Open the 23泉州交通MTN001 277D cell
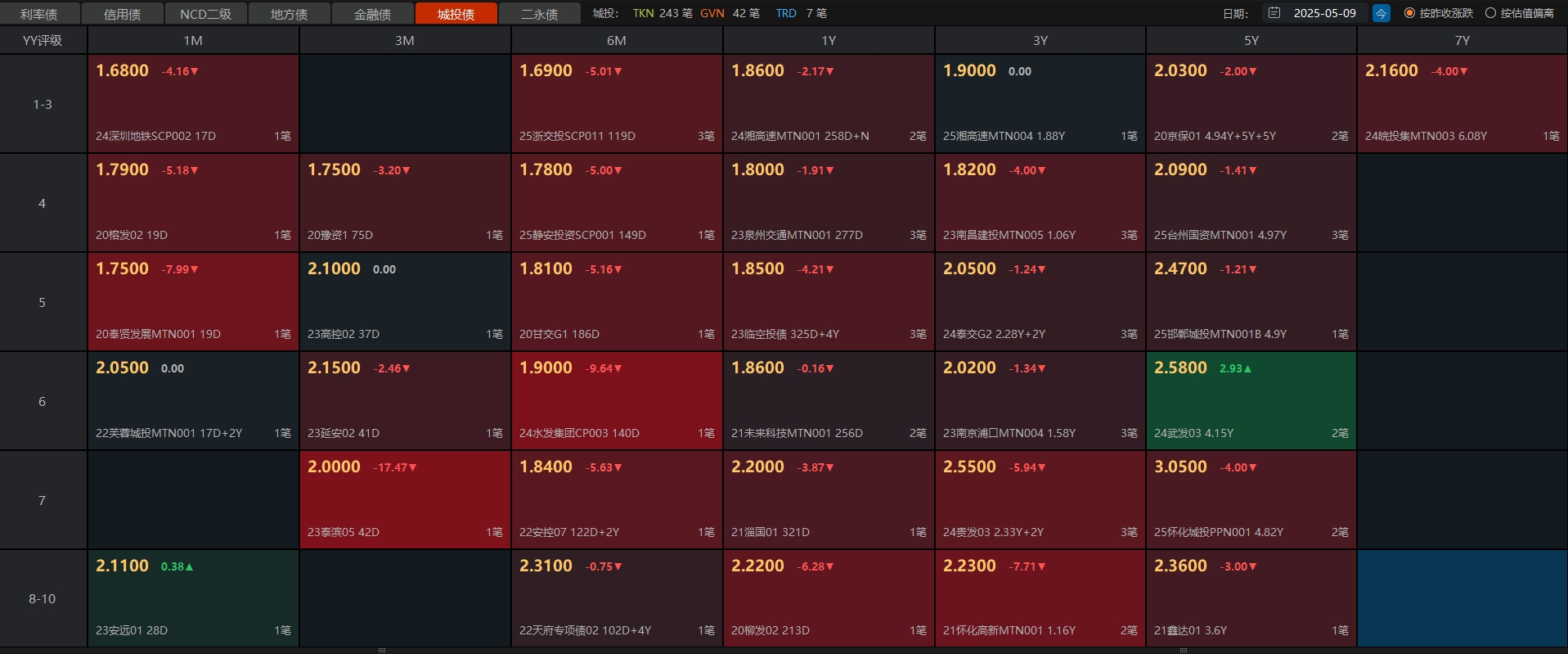The width and height of the screenshot is (1568, 654). (x=829, y=203)
